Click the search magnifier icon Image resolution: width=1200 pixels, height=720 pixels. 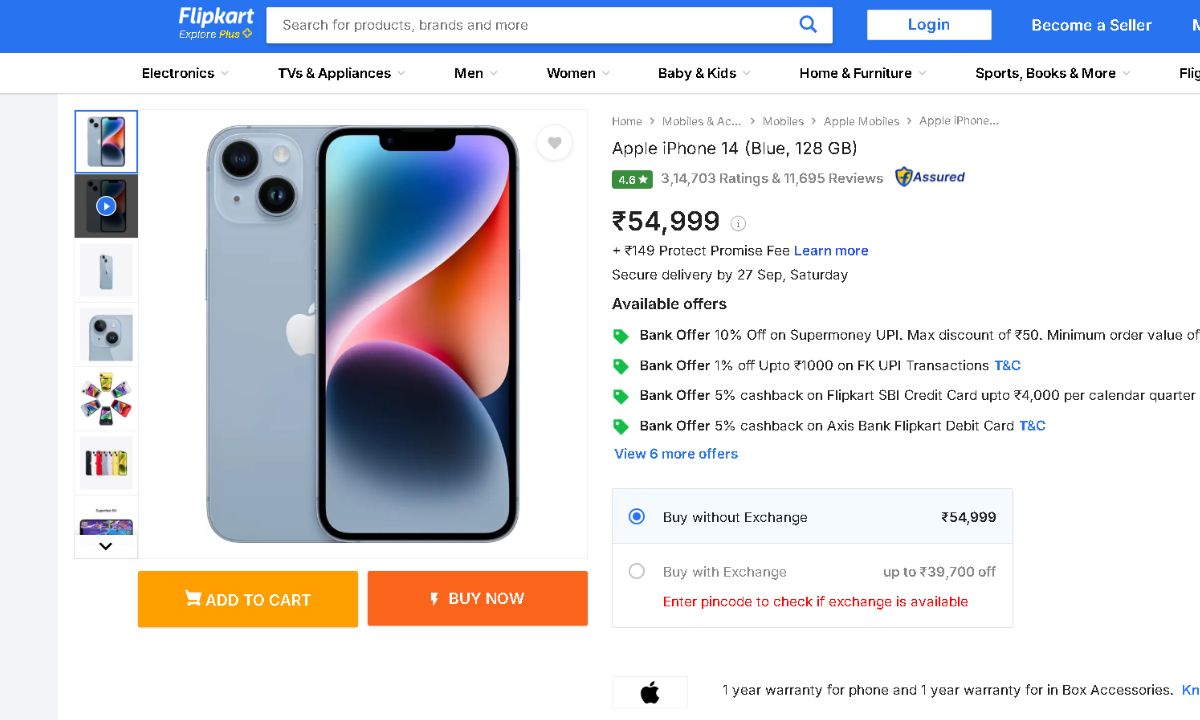pos(808,25)
